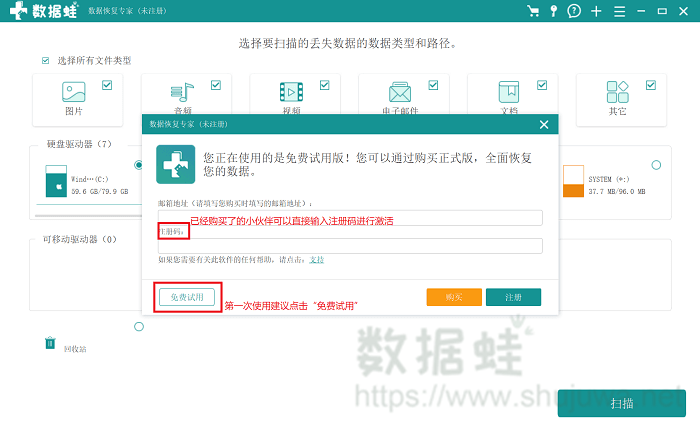
Task: Click the orange SYSTEM drive icon
Action: click(x=573, y=181)
